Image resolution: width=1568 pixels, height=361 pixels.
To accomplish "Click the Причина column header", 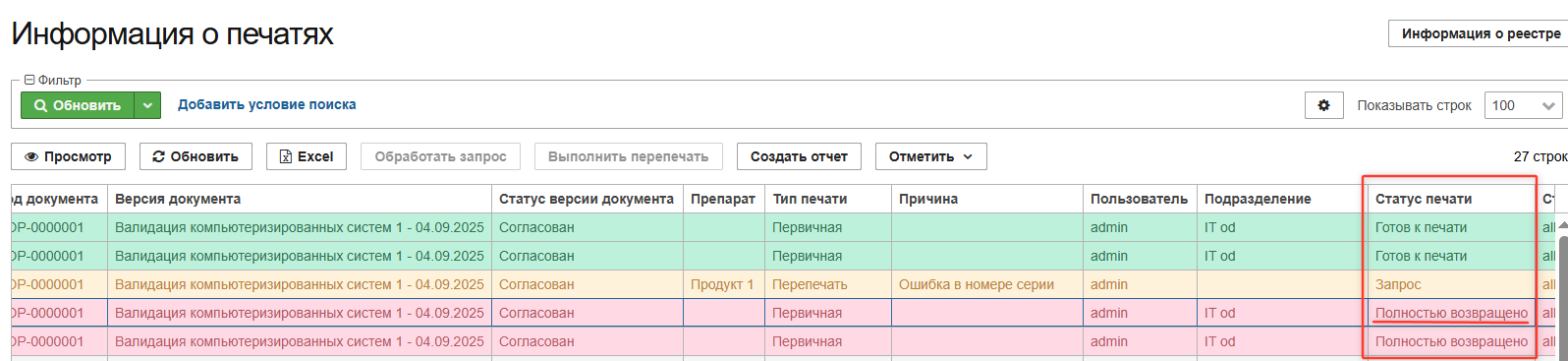I will click(987, 199).
